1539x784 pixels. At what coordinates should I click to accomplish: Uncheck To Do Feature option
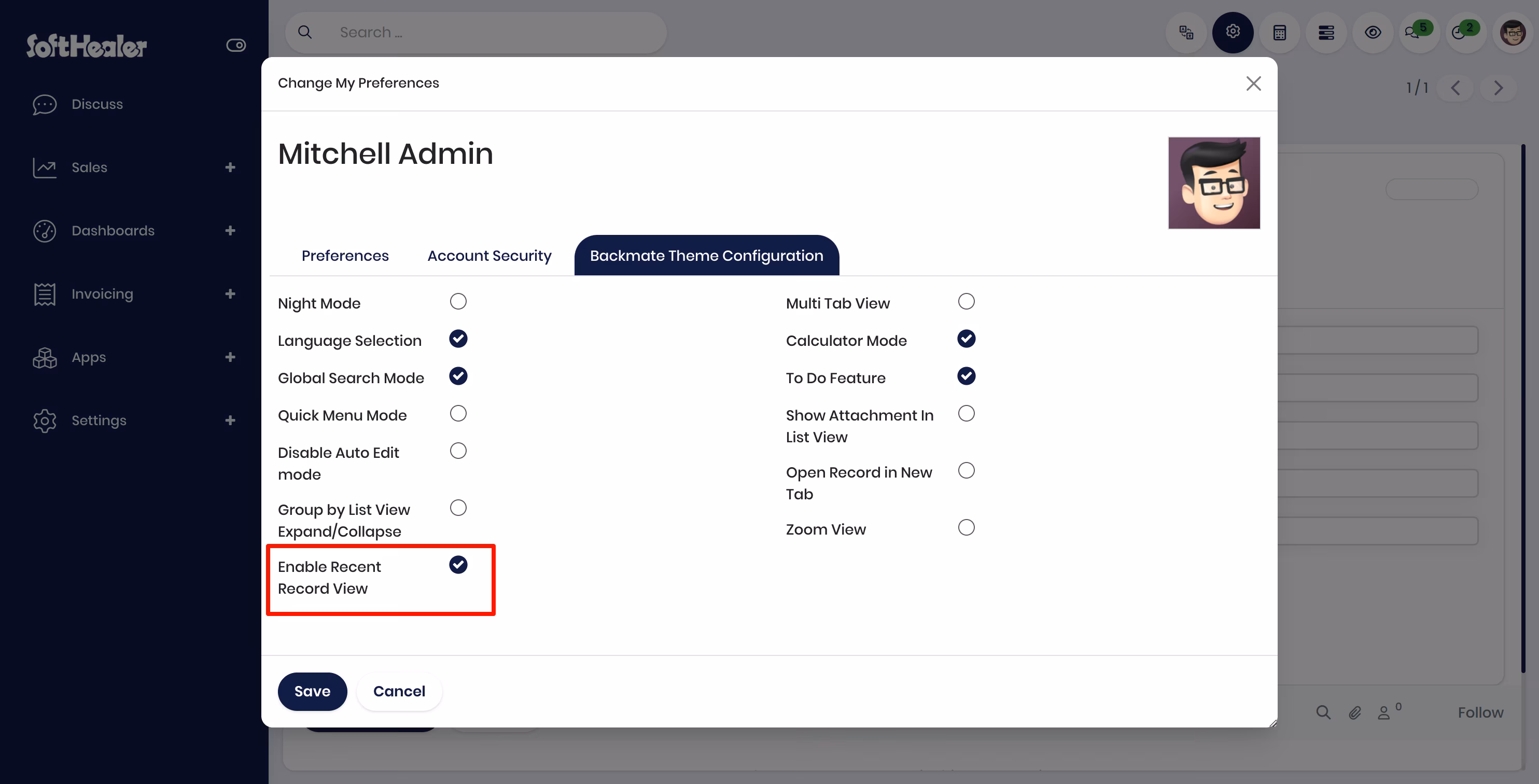click(x=966, y=376)
